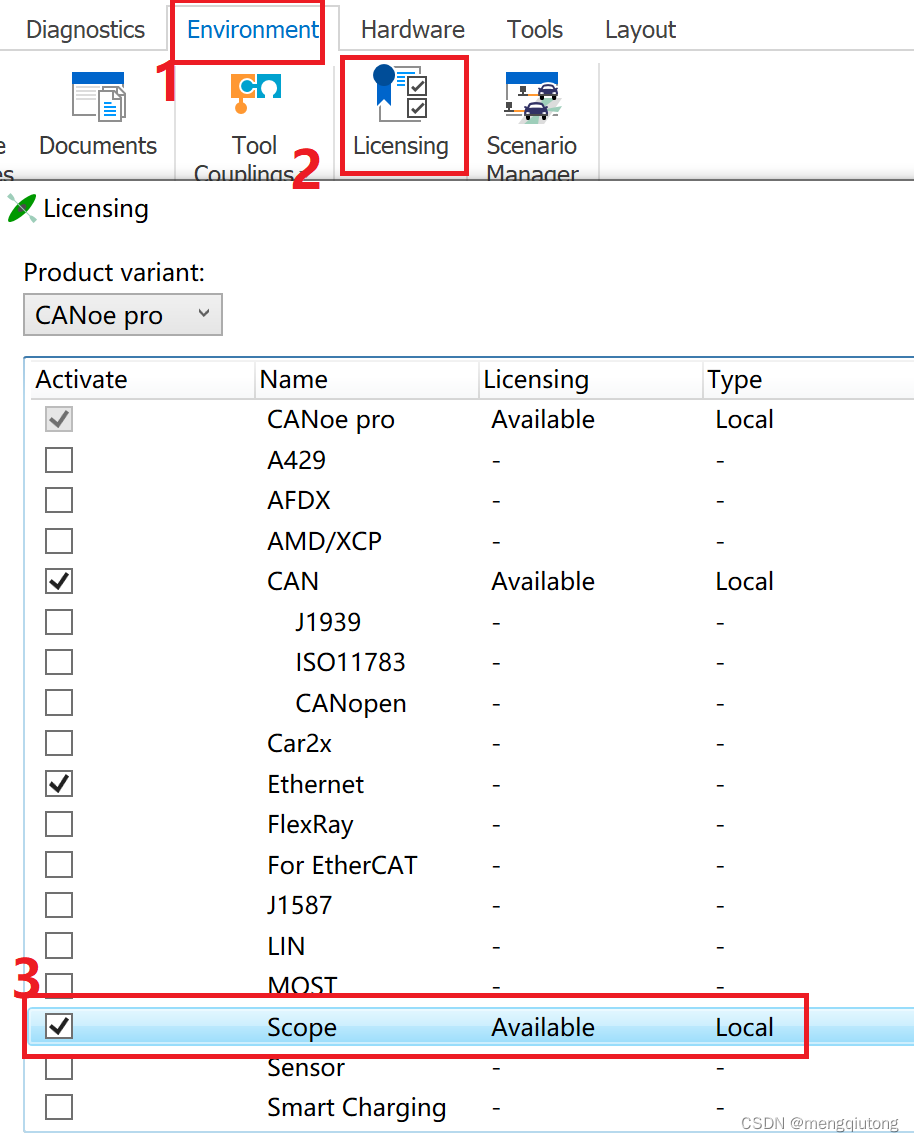Select the 'Ethernet' row name
Image resolution: width=914 pixels, height=1142 pixels.
point(315,784)
